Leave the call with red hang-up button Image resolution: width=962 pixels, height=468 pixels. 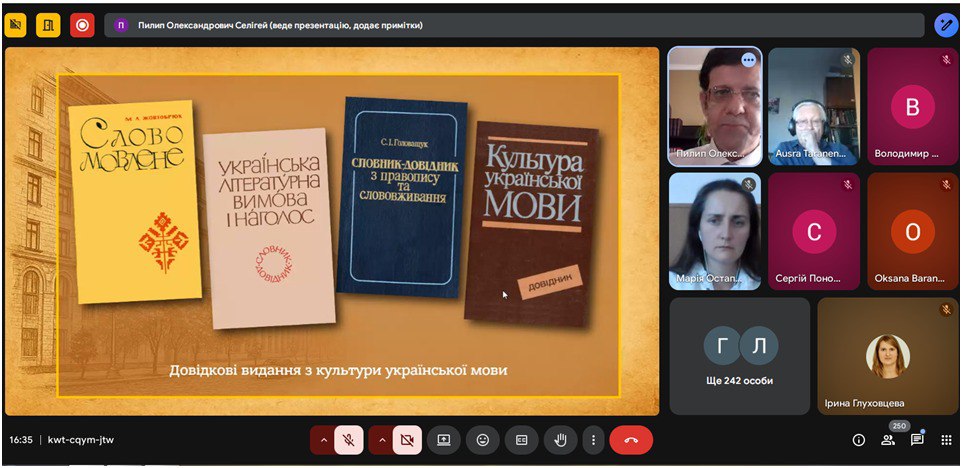[631, 440]
